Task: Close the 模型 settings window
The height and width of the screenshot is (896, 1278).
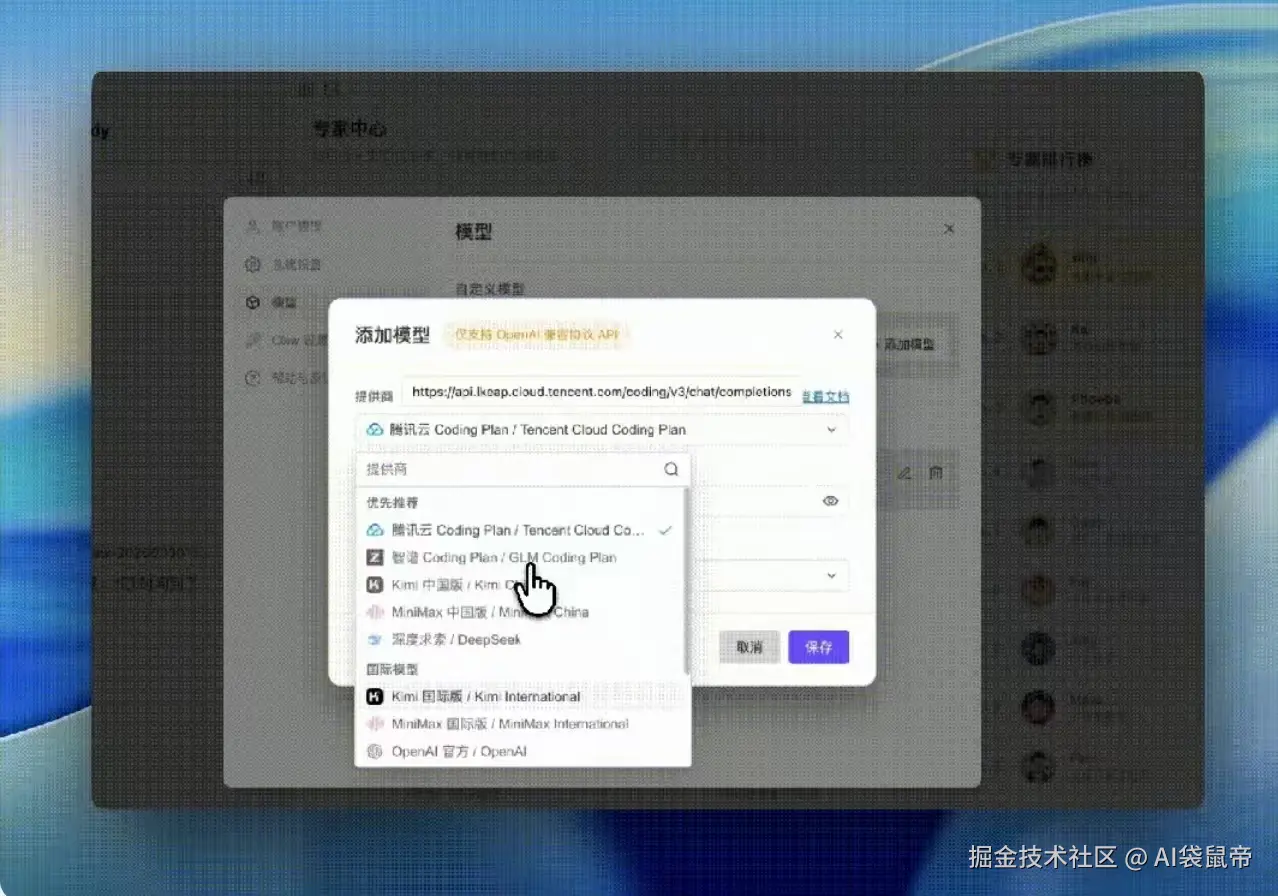Action: [949, 229]
